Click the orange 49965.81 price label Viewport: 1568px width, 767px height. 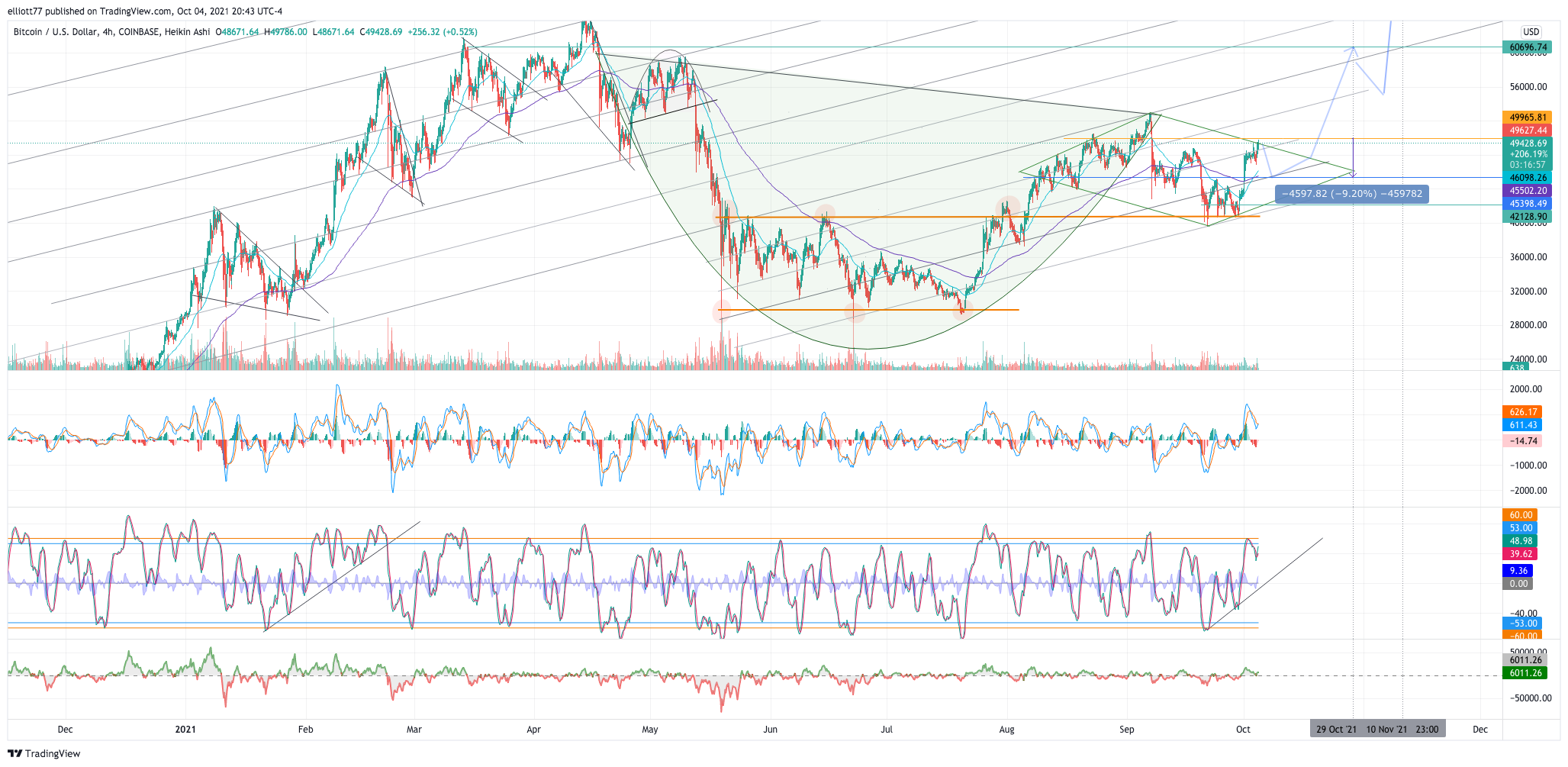pyautogui.click(x=1528, y=118)
